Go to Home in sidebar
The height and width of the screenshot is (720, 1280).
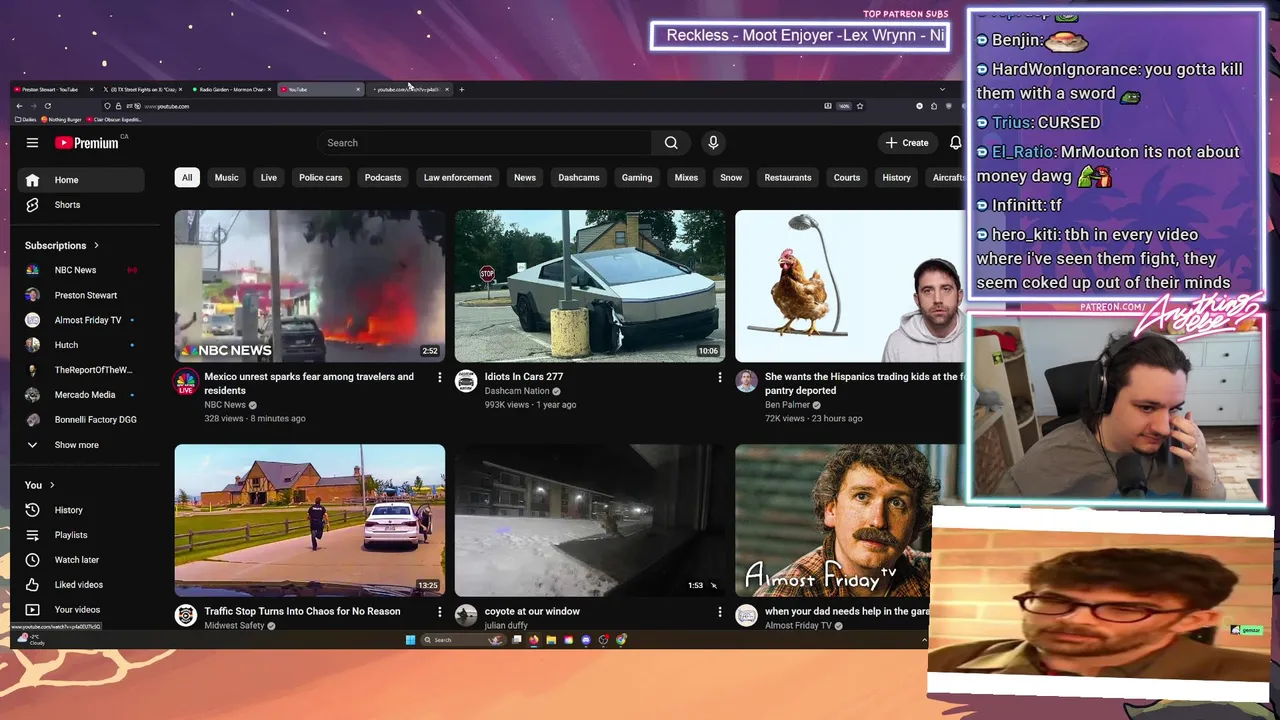81,180
